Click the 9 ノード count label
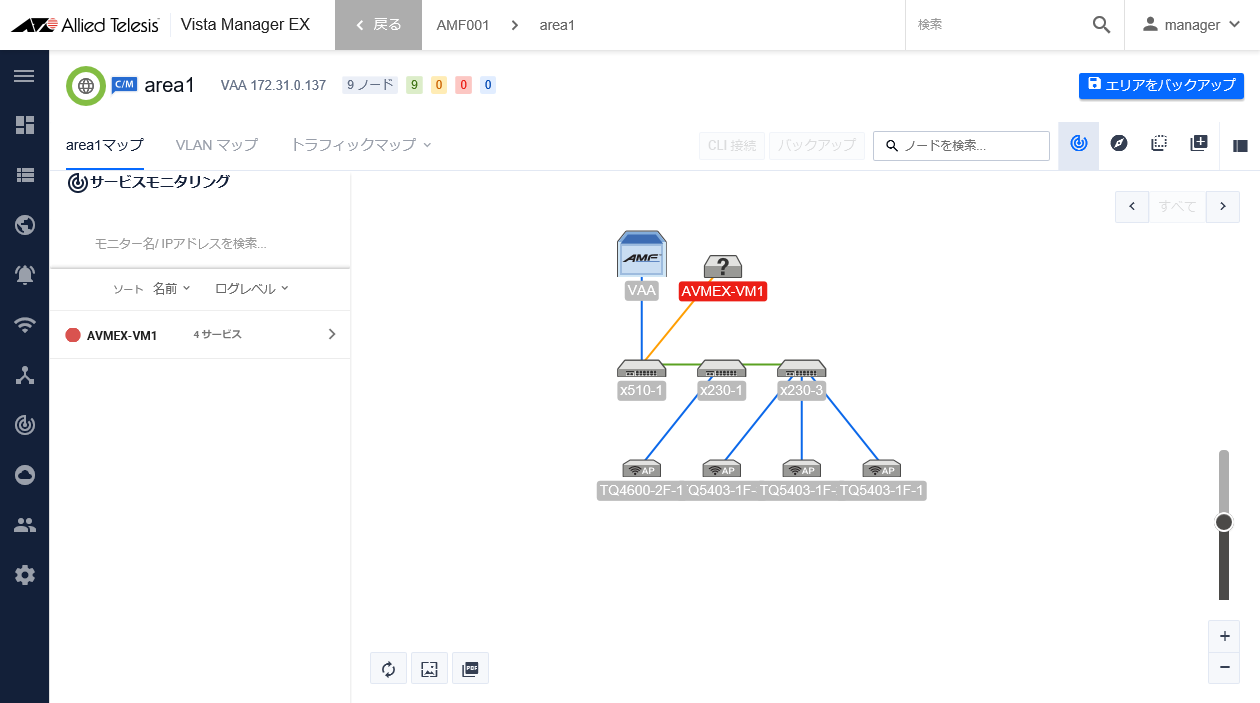The height and width of the screenshot is (703, 1260). [x=370, y=85]
